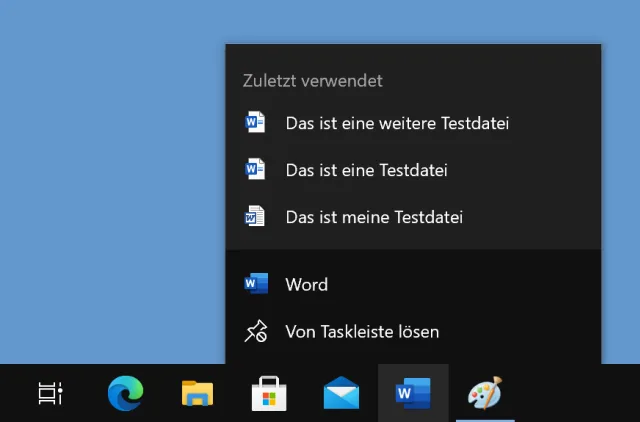Click document icon of 'Das ist meine Testdatei'
Viewport: 640px width, 422px height.
255,216
